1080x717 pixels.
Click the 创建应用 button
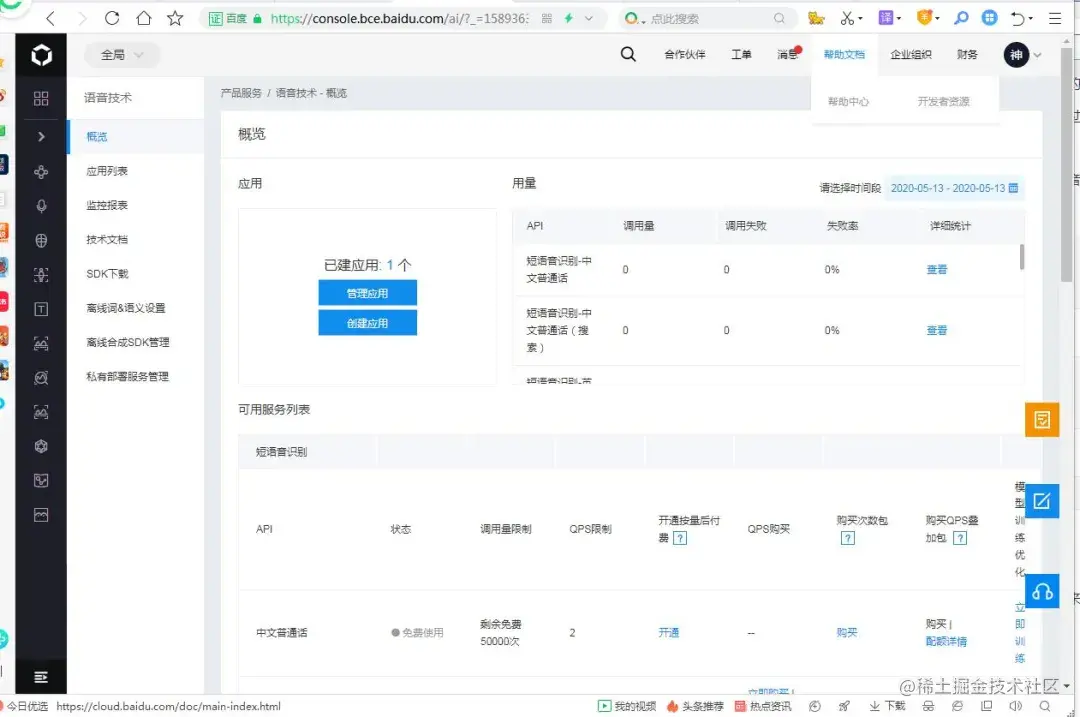[x=367, y=323]
